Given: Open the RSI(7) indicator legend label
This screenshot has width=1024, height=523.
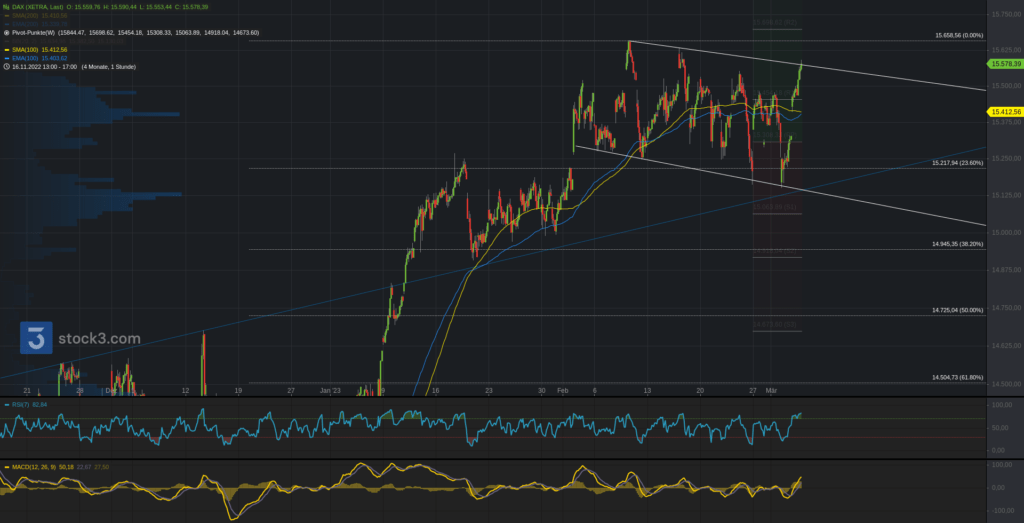Looking at the screenshot, I should click(20, 405).
